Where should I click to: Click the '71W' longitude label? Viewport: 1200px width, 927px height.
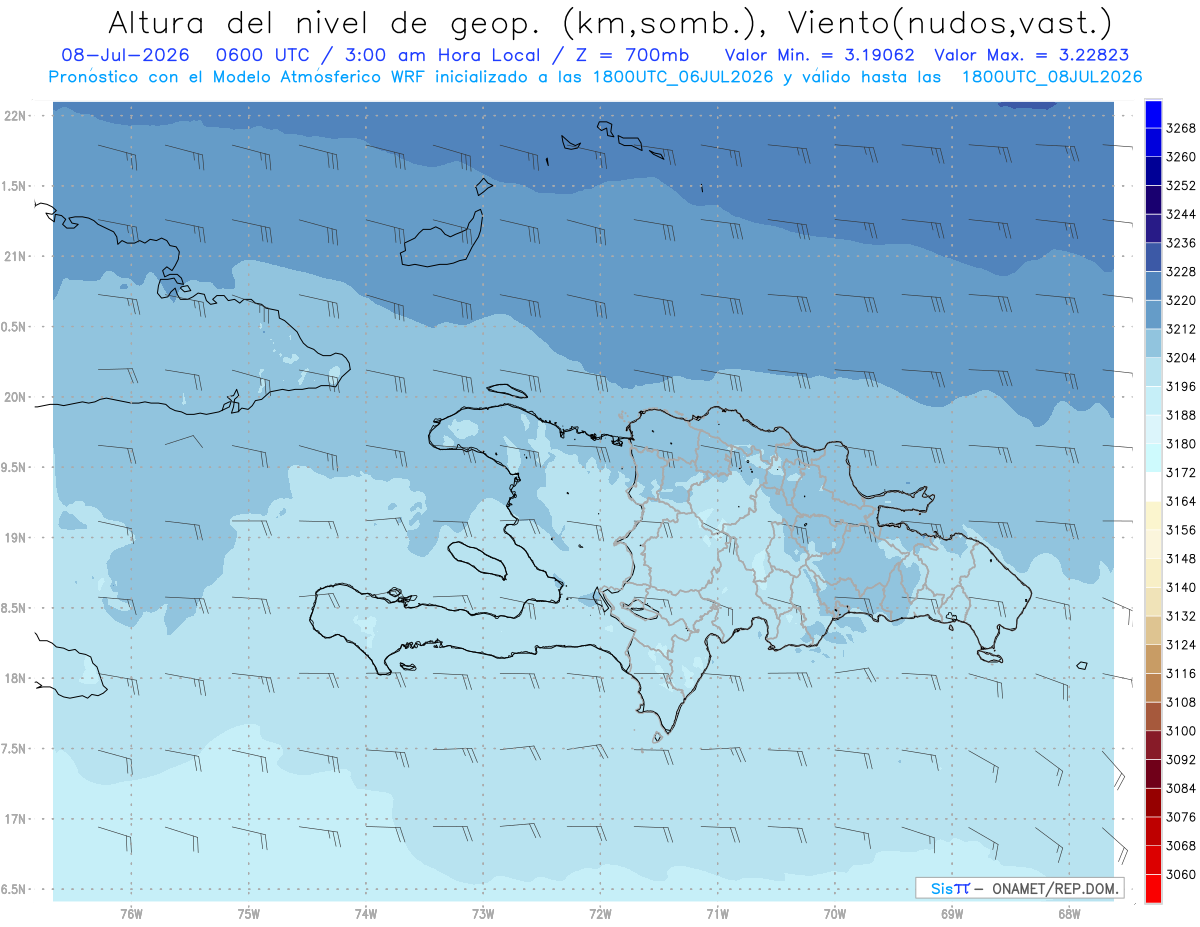coord(717,914)
